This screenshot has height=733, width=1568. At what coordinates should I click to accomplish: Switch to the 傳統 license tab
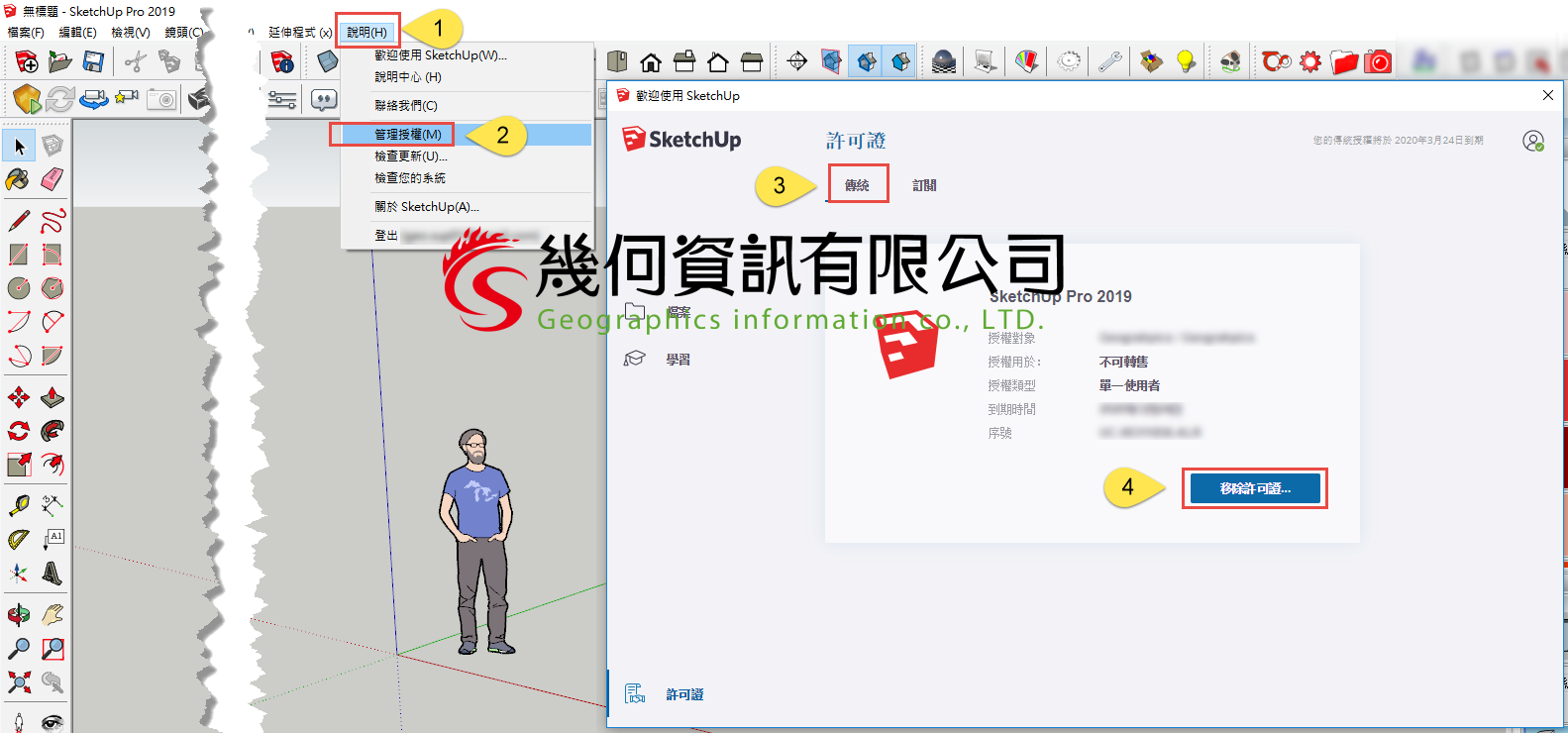(x=857, y=185)
